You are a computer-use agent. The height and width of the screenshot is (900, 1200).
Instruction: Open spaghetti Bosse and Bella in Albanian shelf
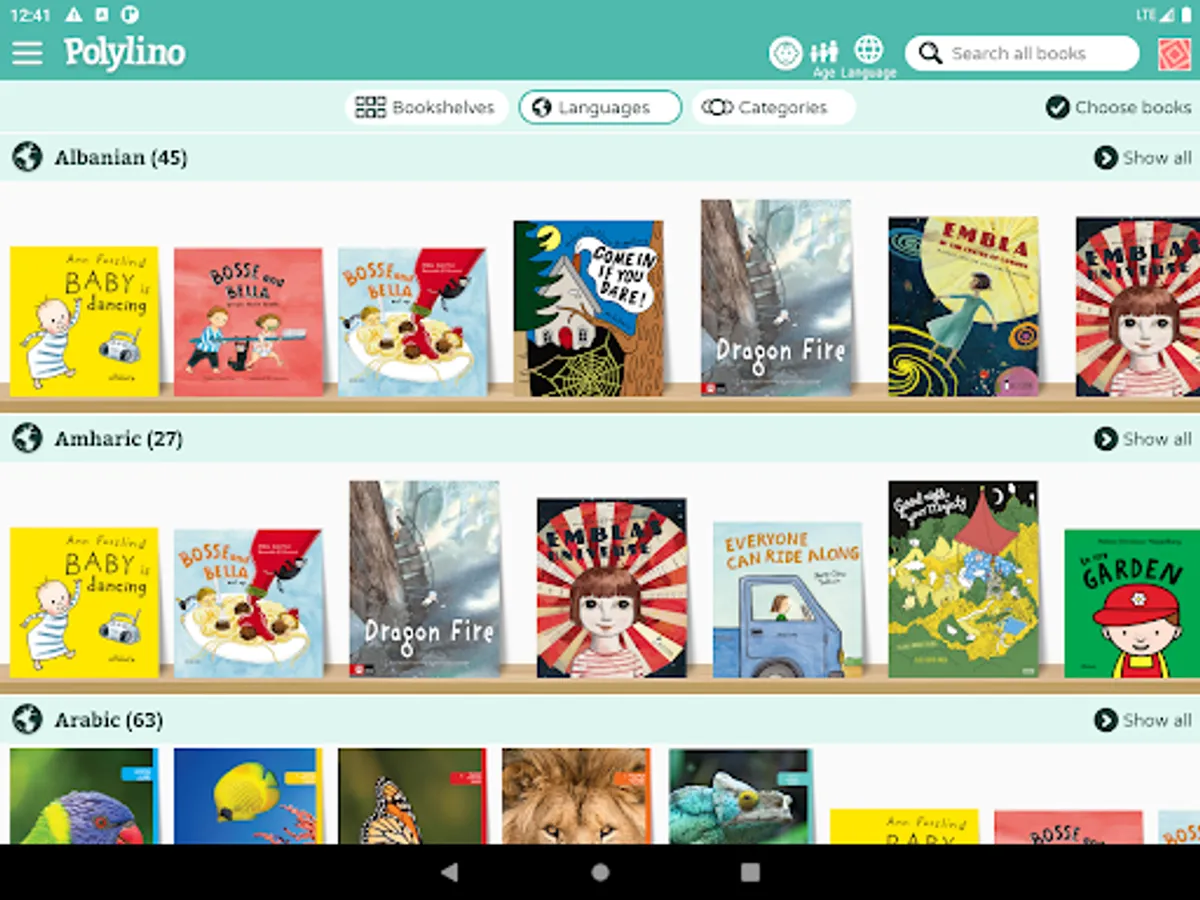pyautogui.click(x=412, y=322)
